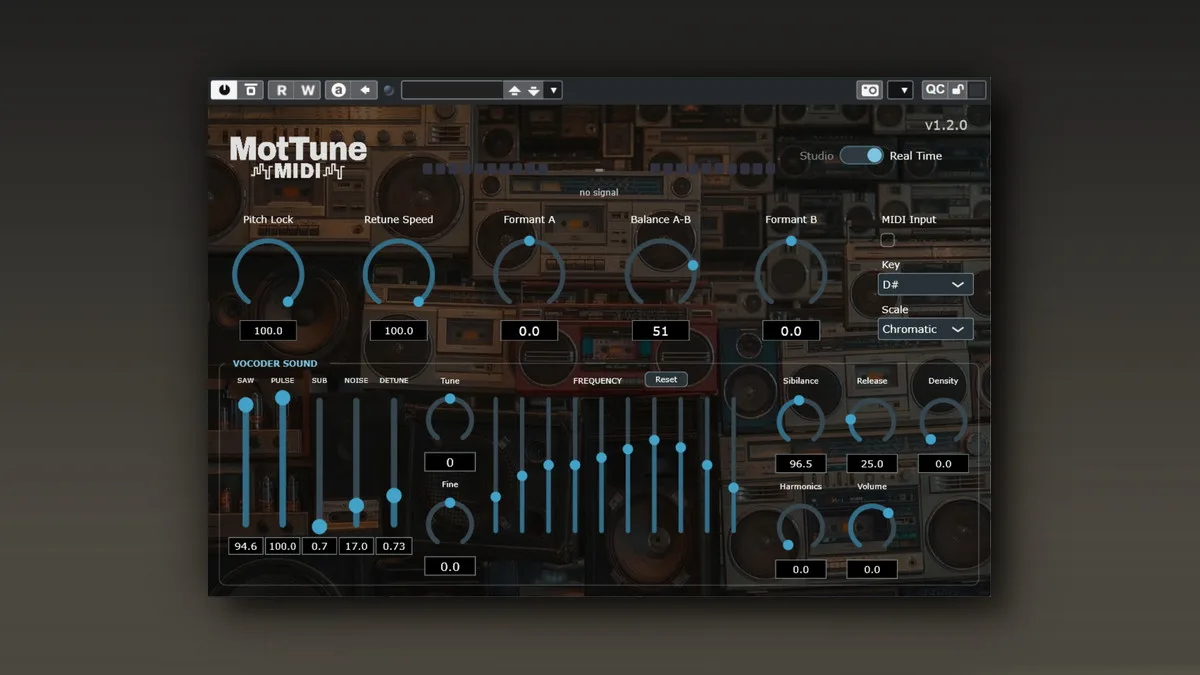Click the left-arrow icon in the toolbar
The height and width of the screenshot is (675, 1200).
click(x=365, y=90)
